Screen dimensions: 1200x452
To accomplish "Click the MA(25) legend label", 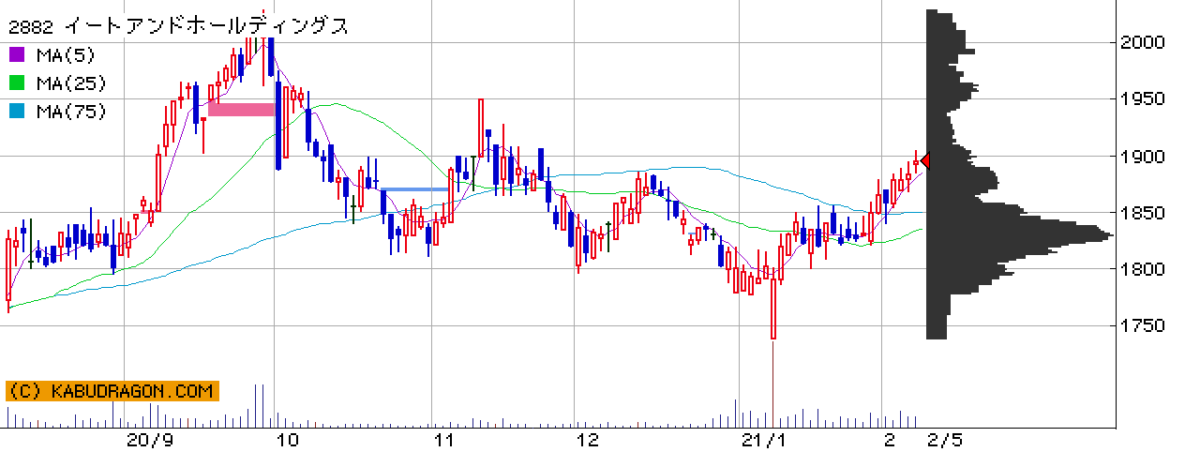I will coord(71,83).
